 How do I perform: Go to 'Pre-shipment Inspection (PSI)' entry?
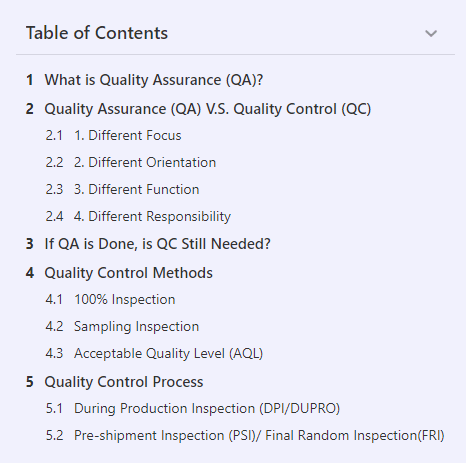point(259,436)
